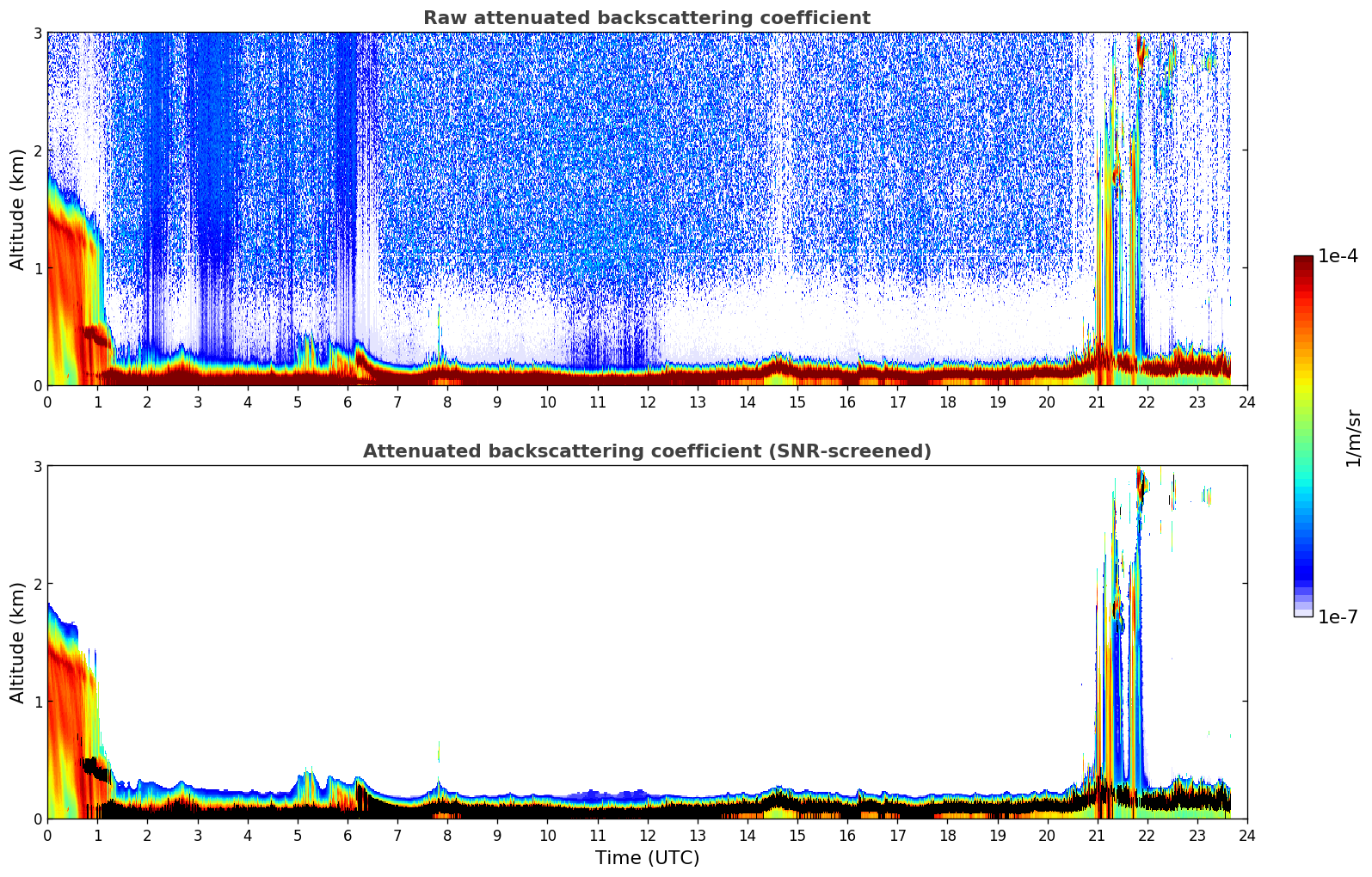
Task: Click hour tick "12" under the SNR-screened plot
Action: pos(647,836)
